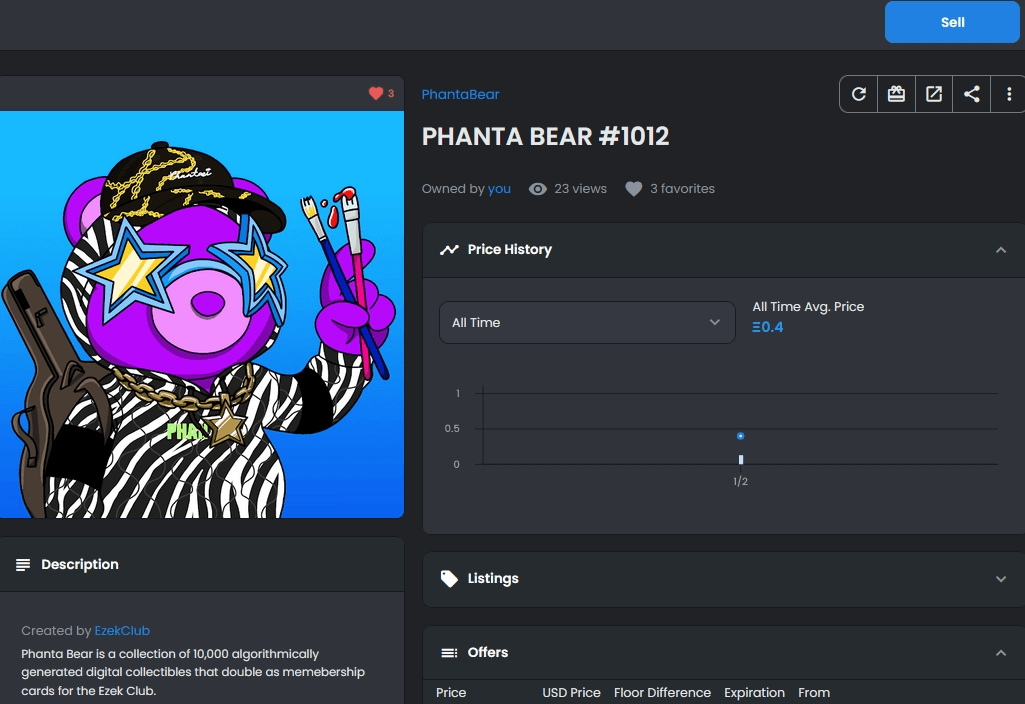Screen dimensions: 1025x704
Task: Click the From column header
Action: point(814,692)
